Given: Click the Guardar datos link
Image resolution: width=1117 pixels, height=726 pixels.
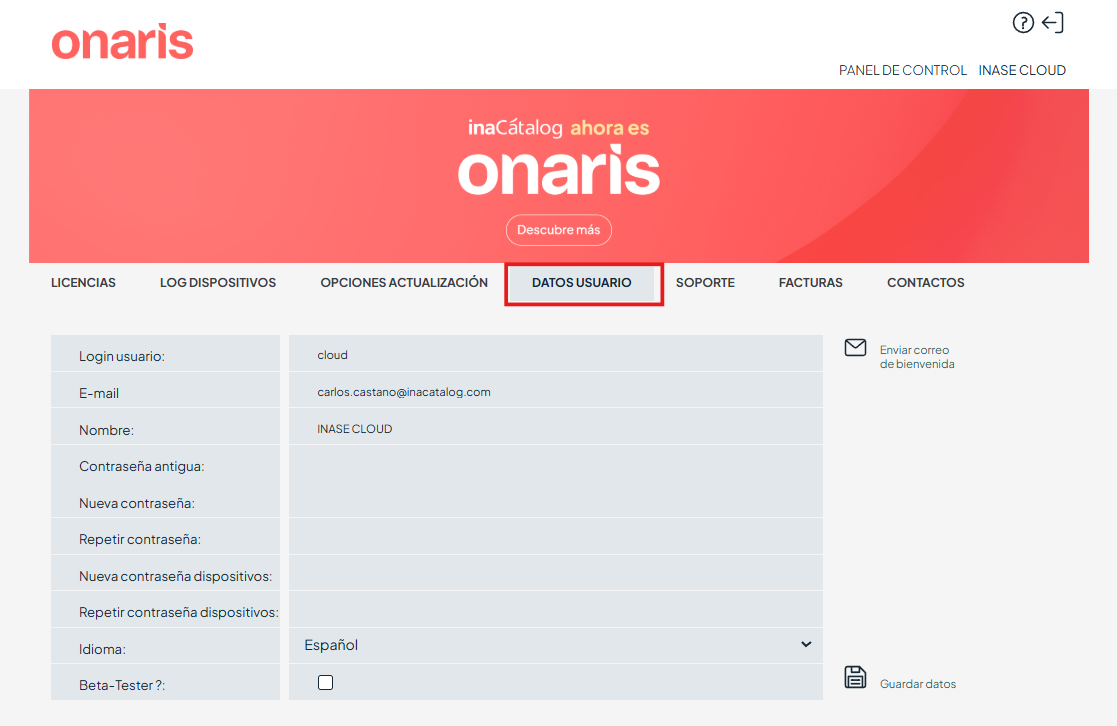Looking at the screenshot, I should click(x=918, y=684).
